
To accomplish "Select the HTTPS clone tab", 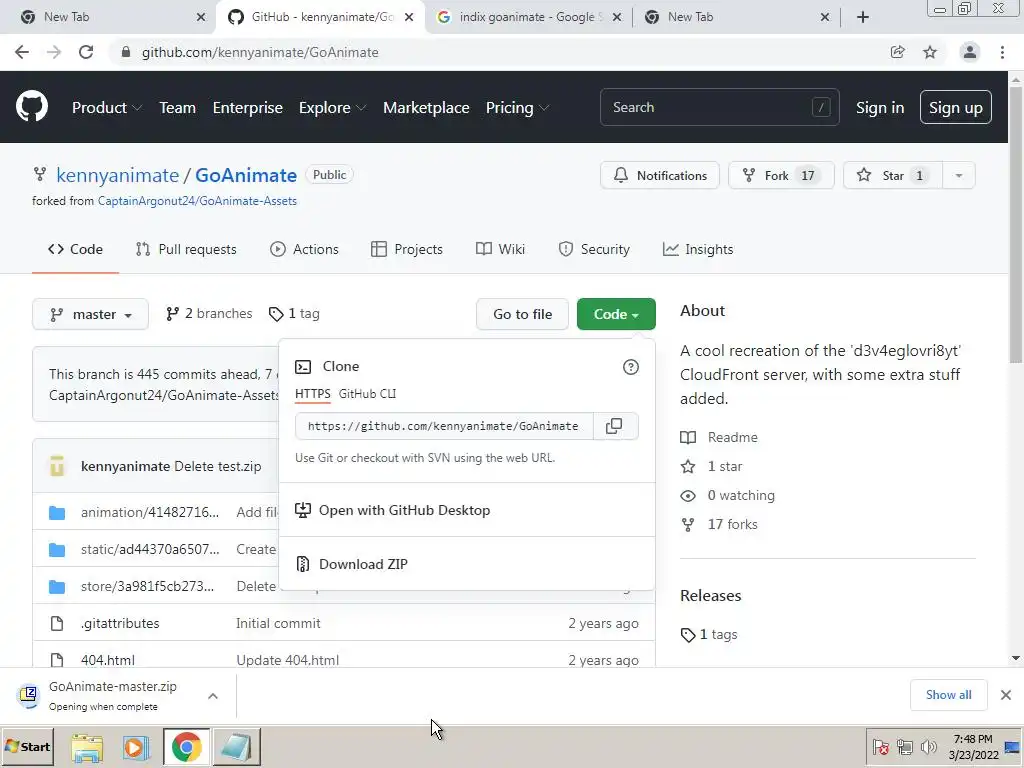I will 313,394.
